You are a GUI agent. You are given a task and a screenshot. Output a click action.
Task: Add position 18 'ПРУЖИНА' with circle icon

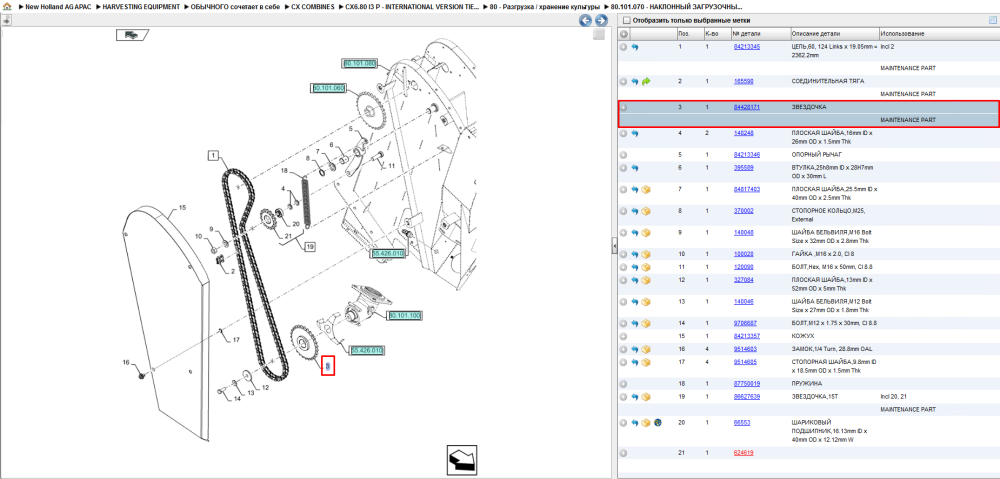624,384
